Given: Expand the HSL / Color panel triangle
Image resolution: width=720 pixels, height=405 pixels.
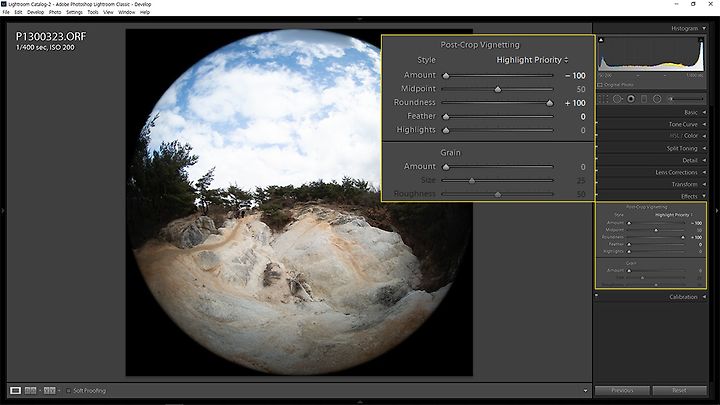Looking at the screenshot, I should pyautogui.click(x=704, y=136).
